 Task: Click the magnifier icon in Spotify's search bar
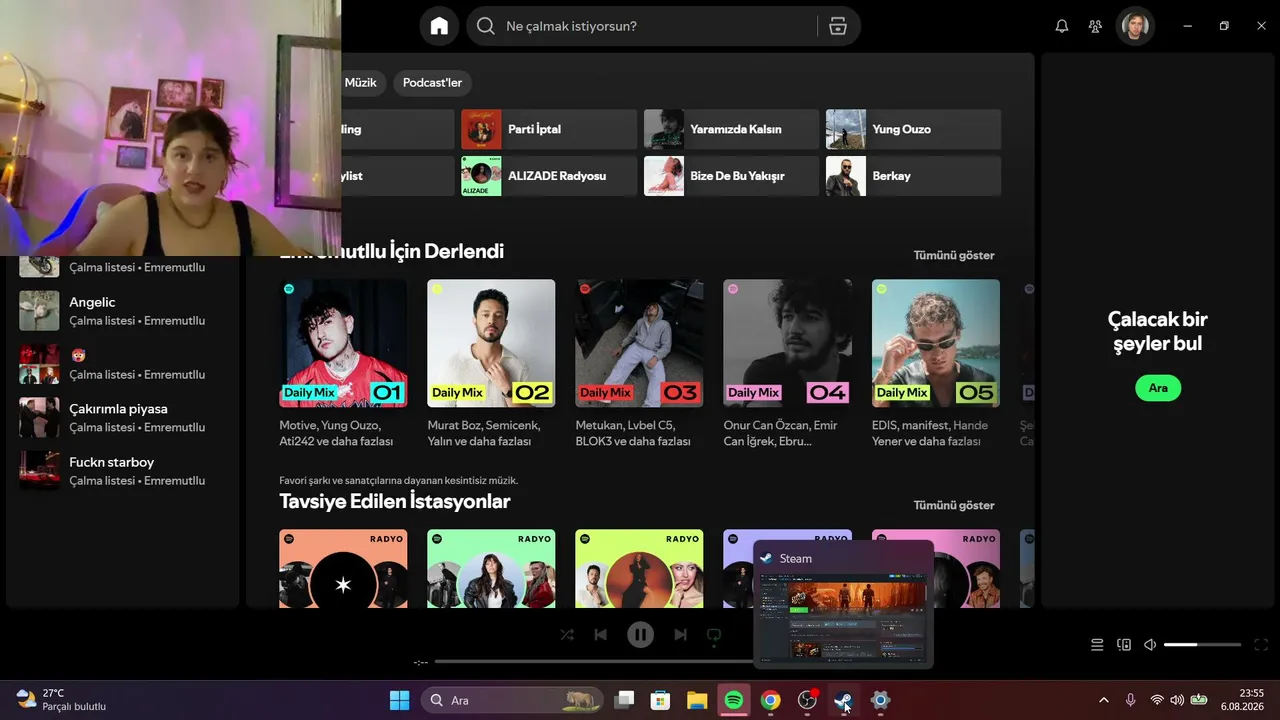[486, 26]
